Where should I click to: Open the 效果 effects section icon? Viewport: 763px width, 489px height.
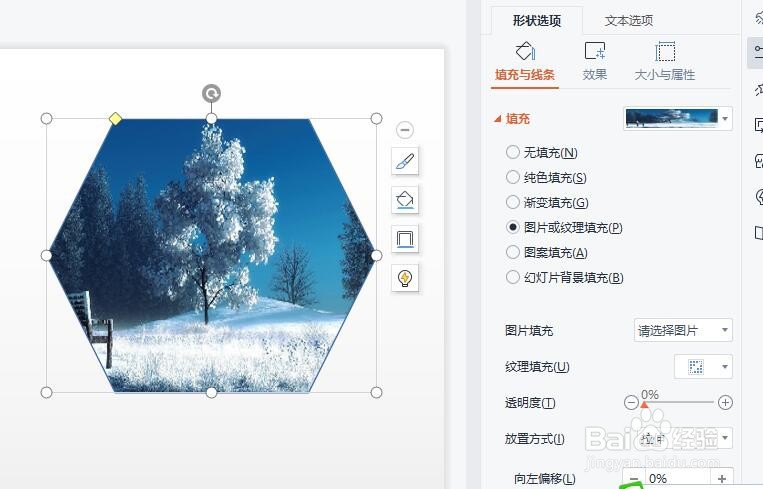click(x=595, y=51)
